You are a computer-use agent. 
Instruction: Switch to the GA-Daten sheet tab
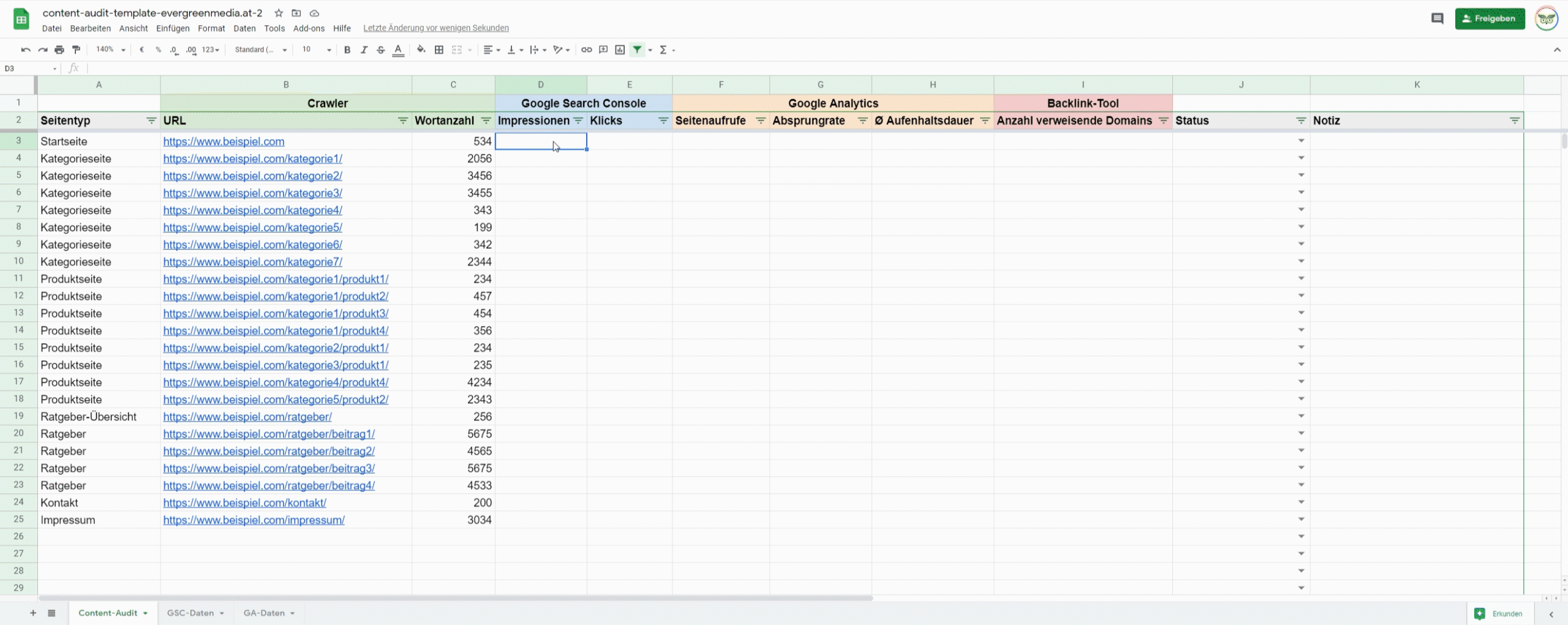click(268, 613)
